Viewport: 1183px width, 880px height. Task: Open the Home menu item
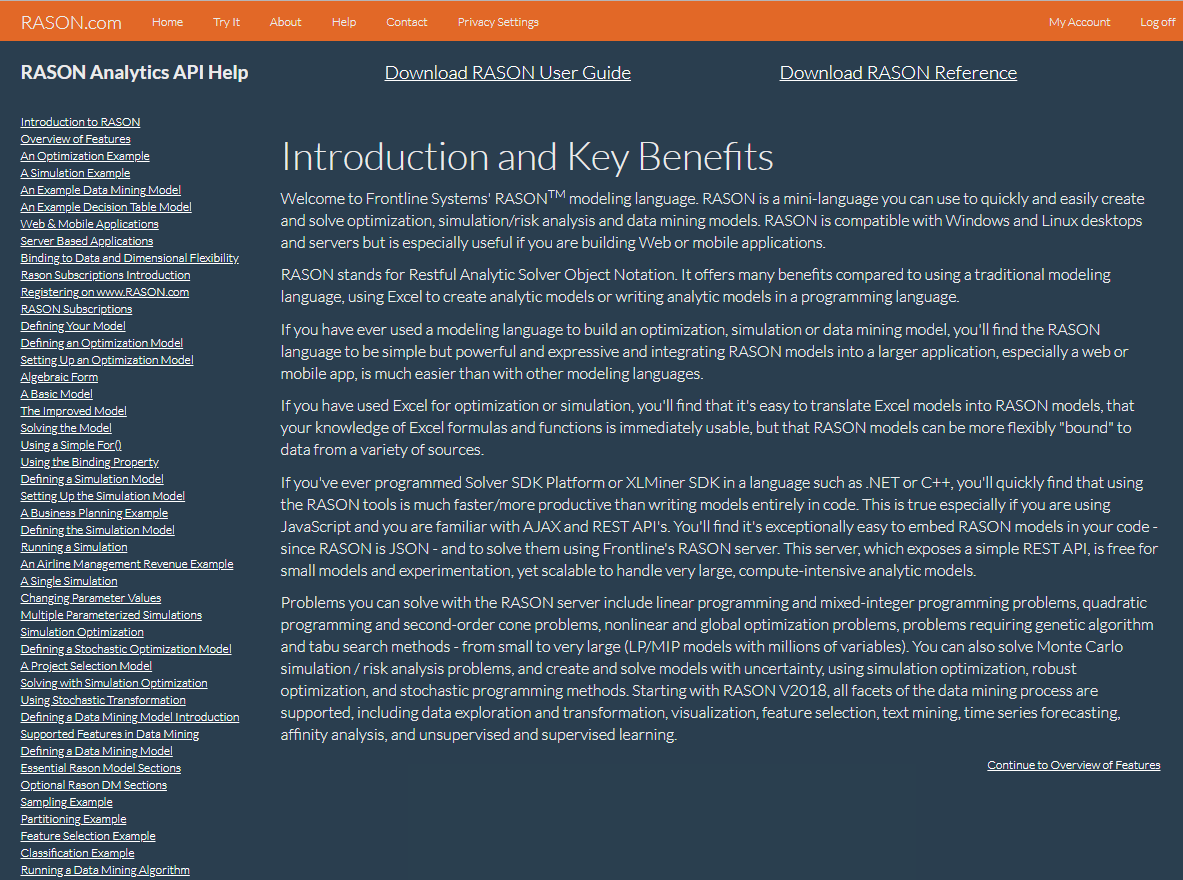(x=167, y=22)
